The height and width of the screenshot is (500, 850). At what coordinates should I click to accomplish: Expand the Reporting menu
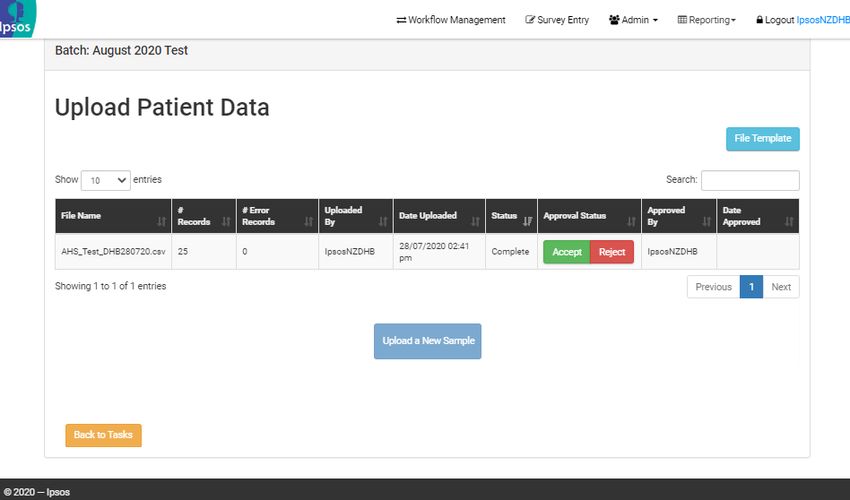coord(707,20)
